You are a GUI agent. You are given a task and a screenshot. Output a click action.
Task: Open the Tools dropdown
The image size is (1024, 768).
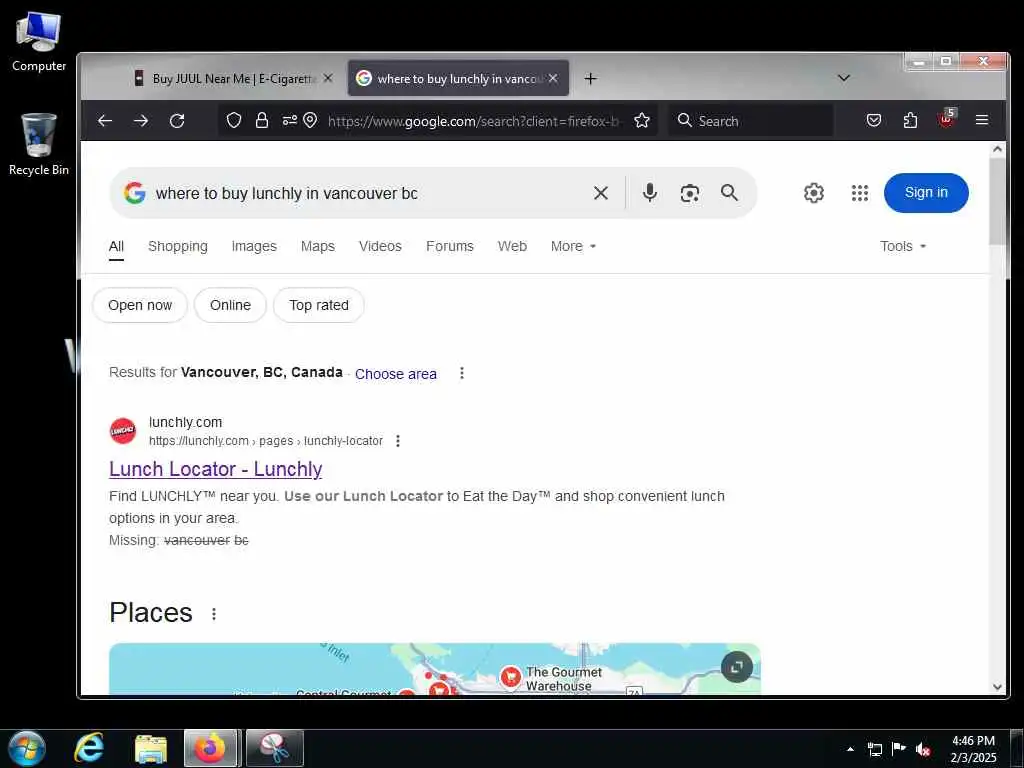(903, 246)
